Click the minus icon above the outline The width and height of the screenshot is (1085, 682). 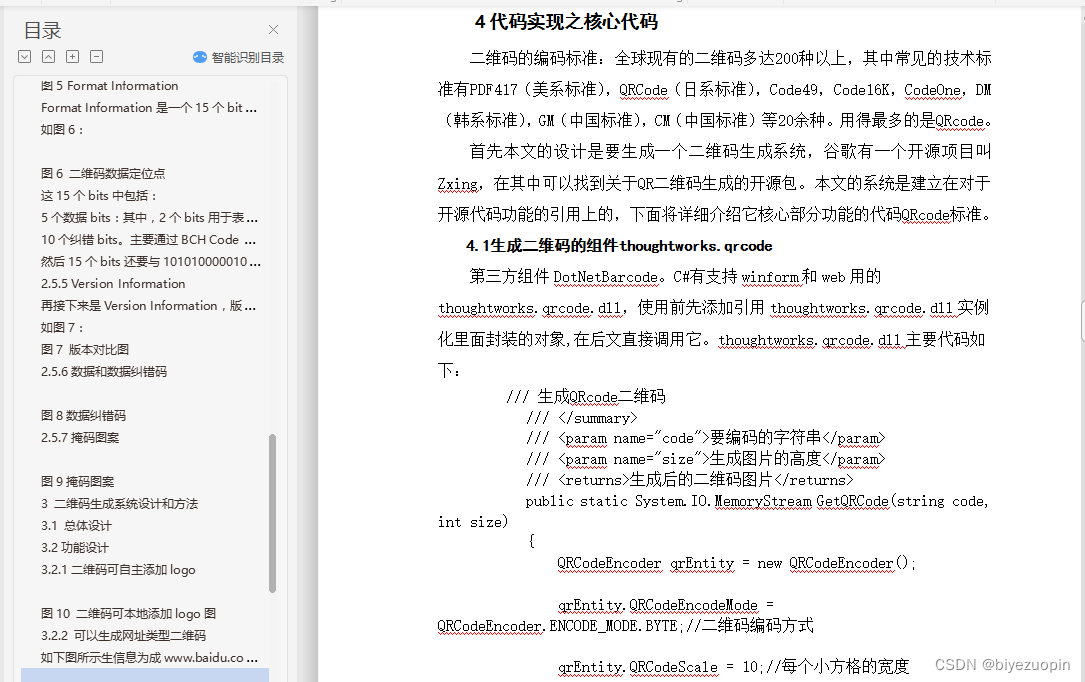pyautogui.click(x=95, y=58)
